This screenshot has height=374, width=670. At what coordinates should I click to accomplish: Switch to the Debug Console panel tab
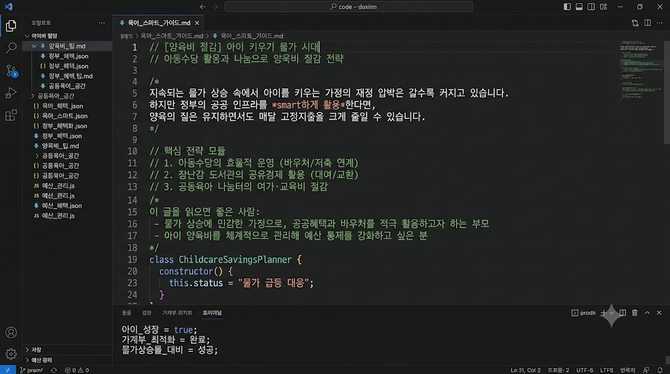pyautogui.click(x=177, y=313)
